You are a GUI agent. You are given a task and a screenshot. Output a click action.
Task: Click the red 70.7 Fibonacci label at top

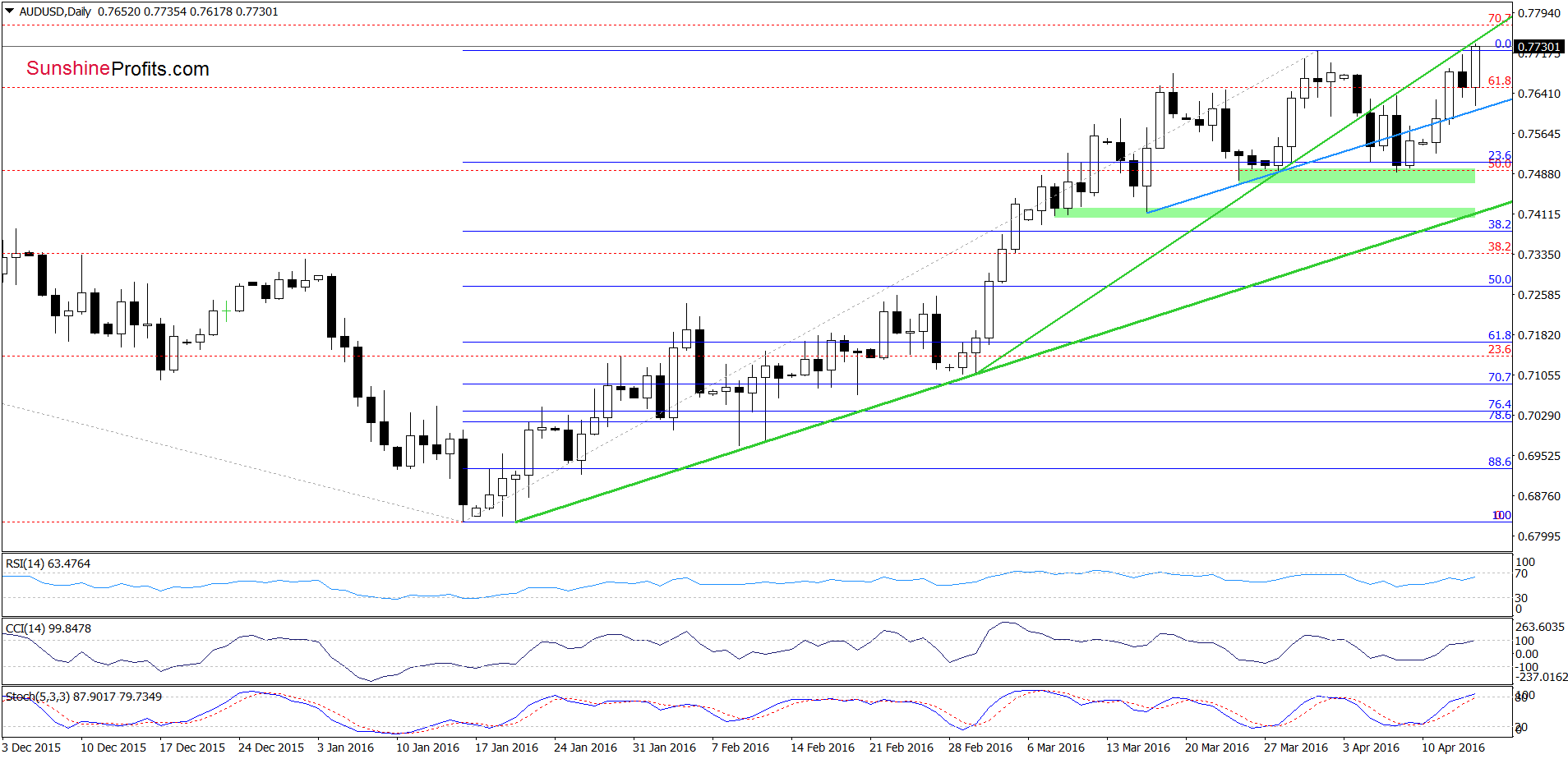[1499, 18]
